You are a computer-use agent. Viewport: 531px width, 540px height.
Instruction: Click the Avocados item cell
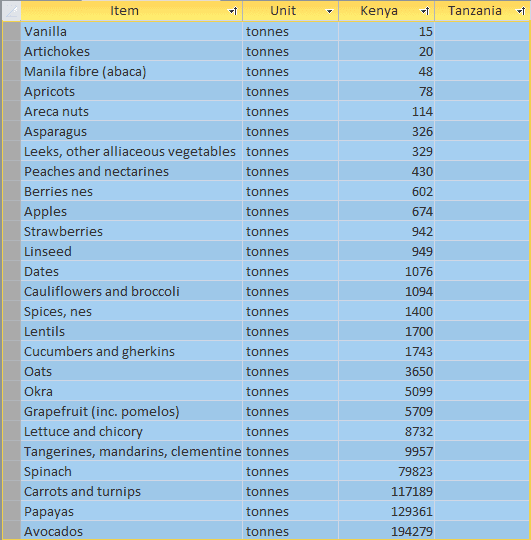132,531
